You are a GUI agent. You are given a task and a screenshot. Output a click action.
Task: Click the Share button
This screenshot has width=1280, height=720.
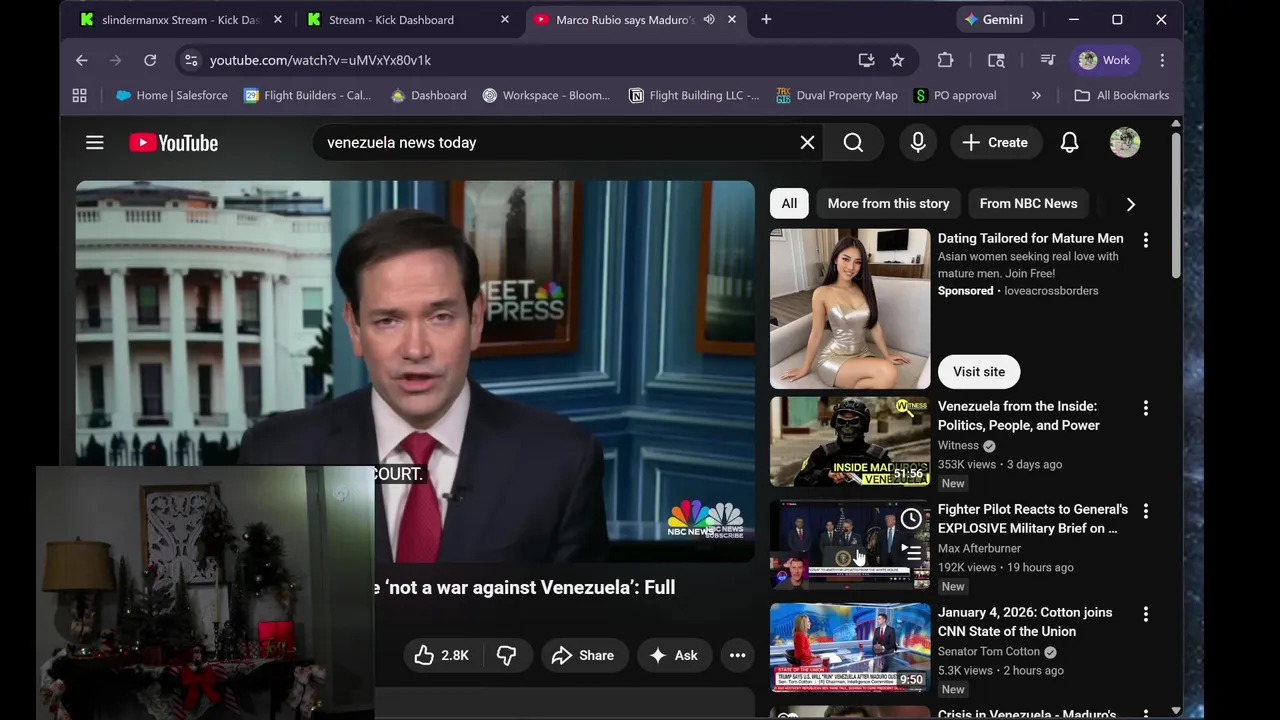[x=584, y=655]
